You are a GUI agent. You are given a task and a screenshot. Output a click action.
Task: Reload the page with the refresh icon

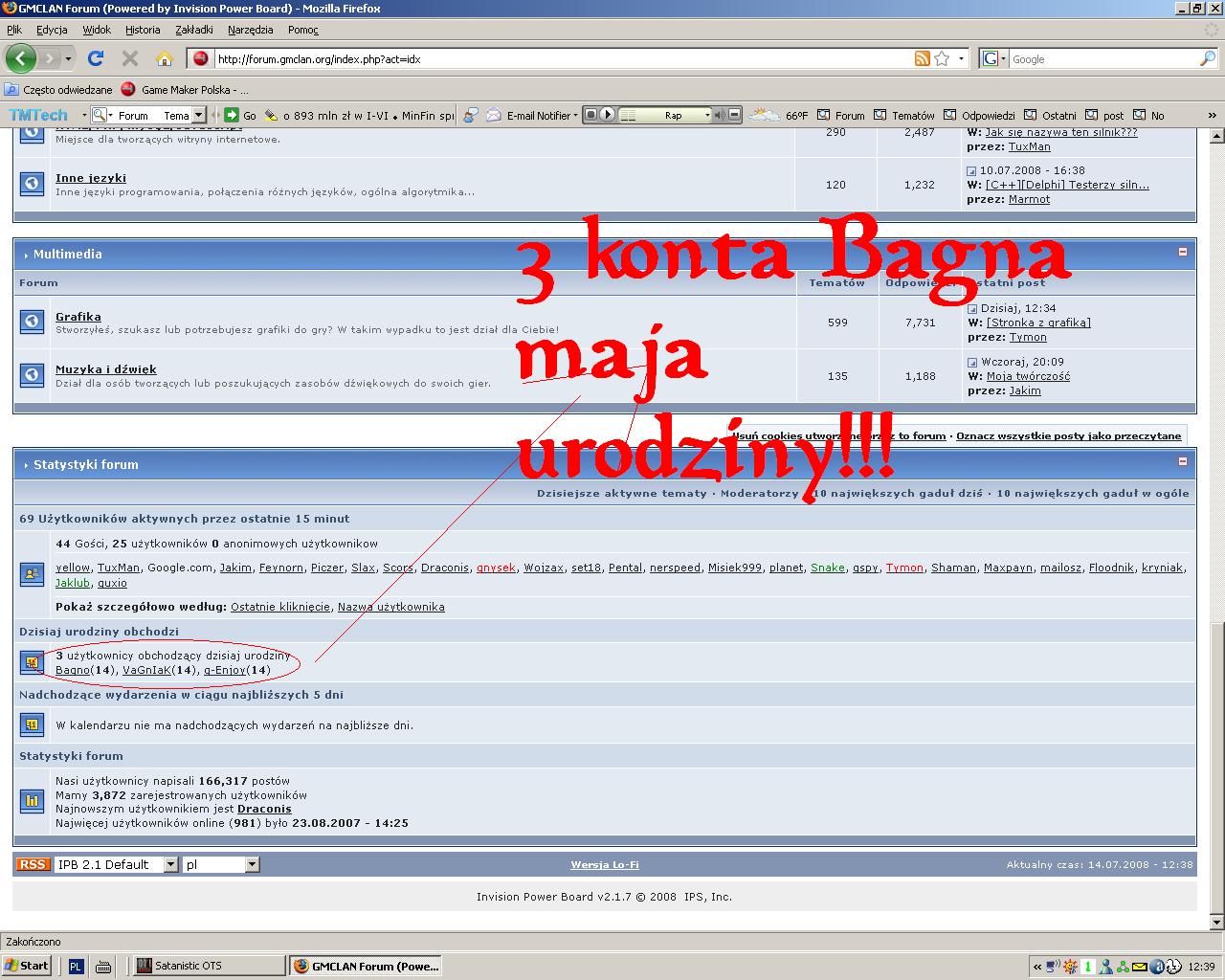(x=96, y=58)
